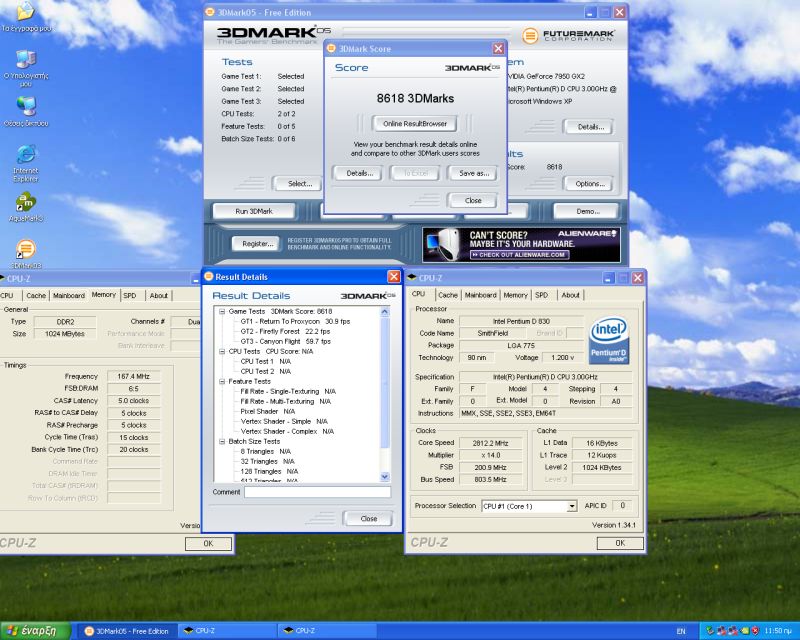Select the GT2 - Firefly Forest row
Image resolution: width=800 pixels, height=640 pixels.
click(x=285, y=332)
